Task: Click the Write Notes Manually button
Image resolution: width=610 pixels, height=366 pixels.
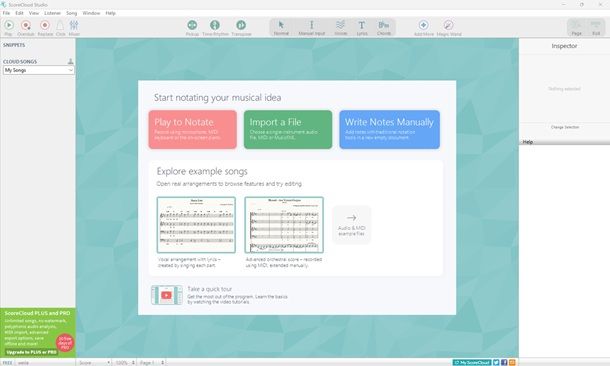Action: click(x=389, y=130)
